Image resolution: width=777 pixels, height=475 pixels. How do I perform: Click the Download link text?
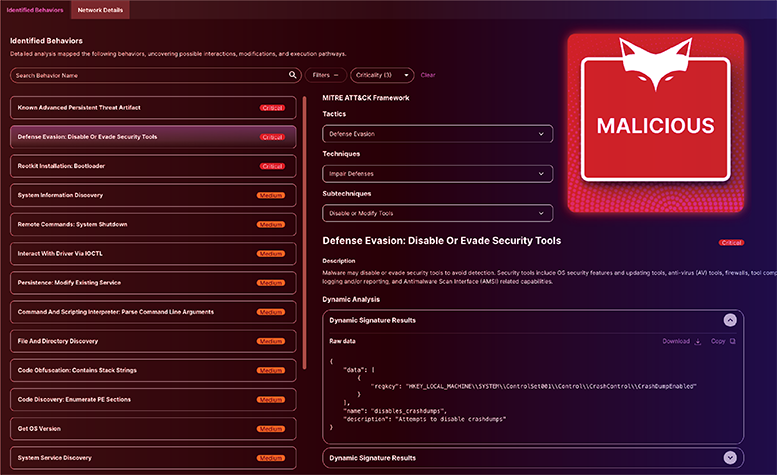pyautogui.click(x=676, y=341)
